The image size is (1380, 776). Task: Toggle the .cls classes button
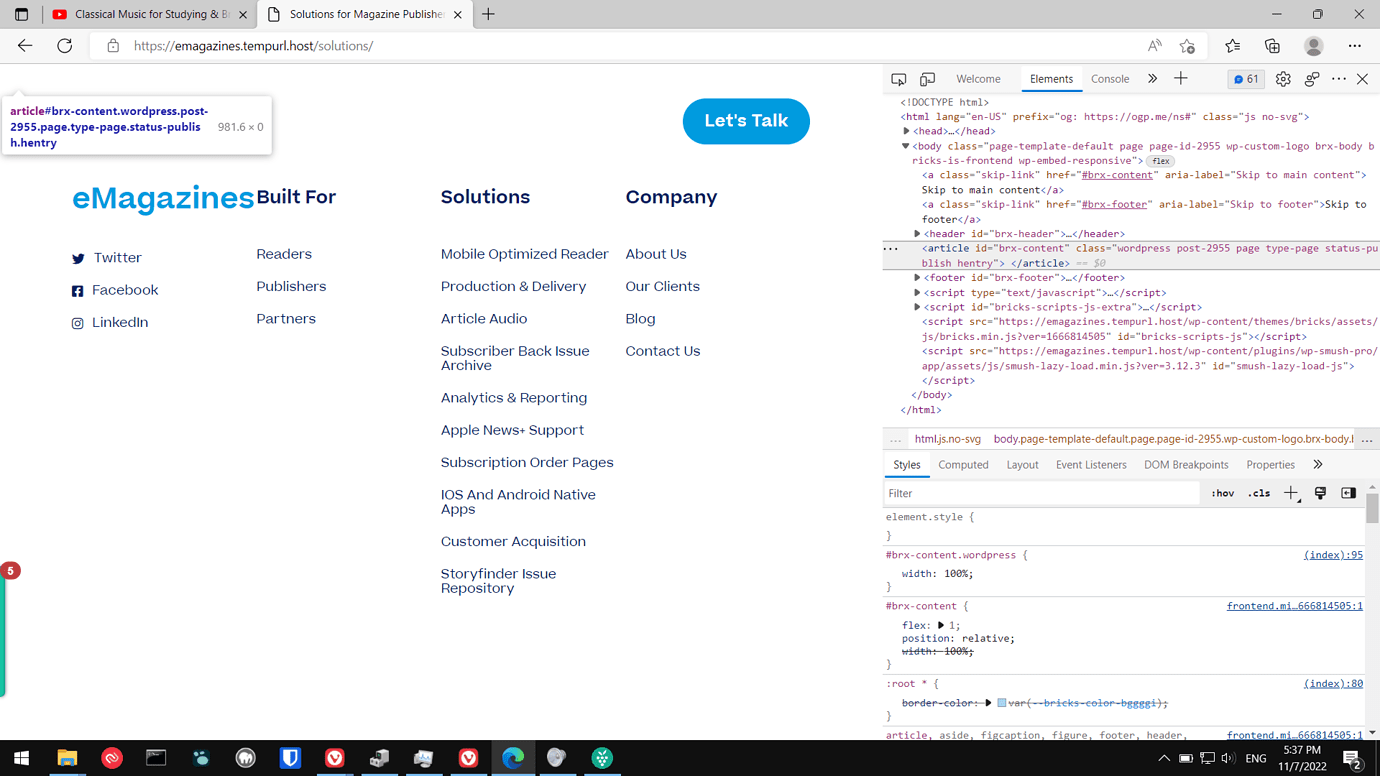coord(1259,493)
